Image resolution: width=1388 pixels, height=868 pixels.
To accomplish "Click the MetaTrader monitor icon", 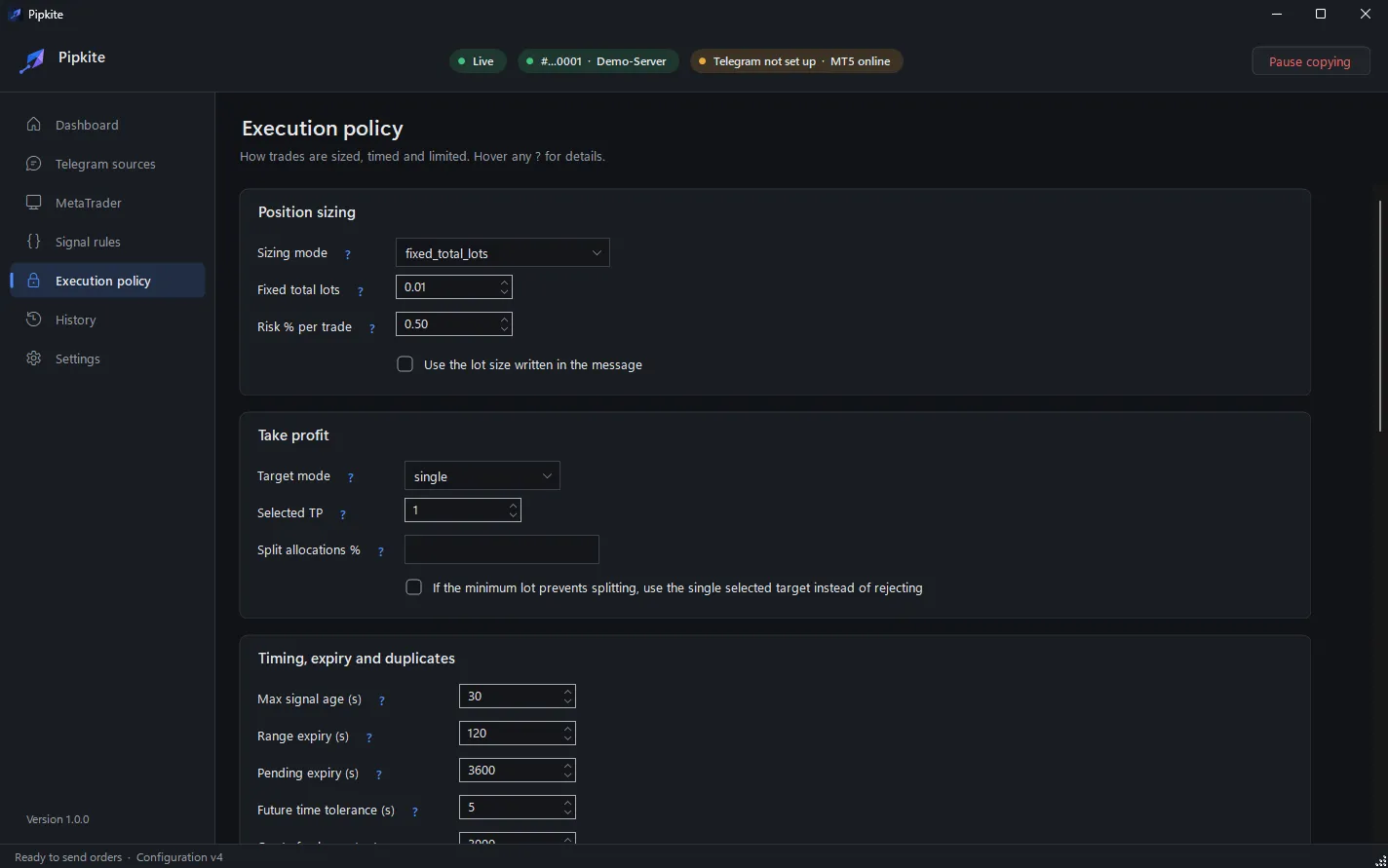I will [x=34, y=203].
